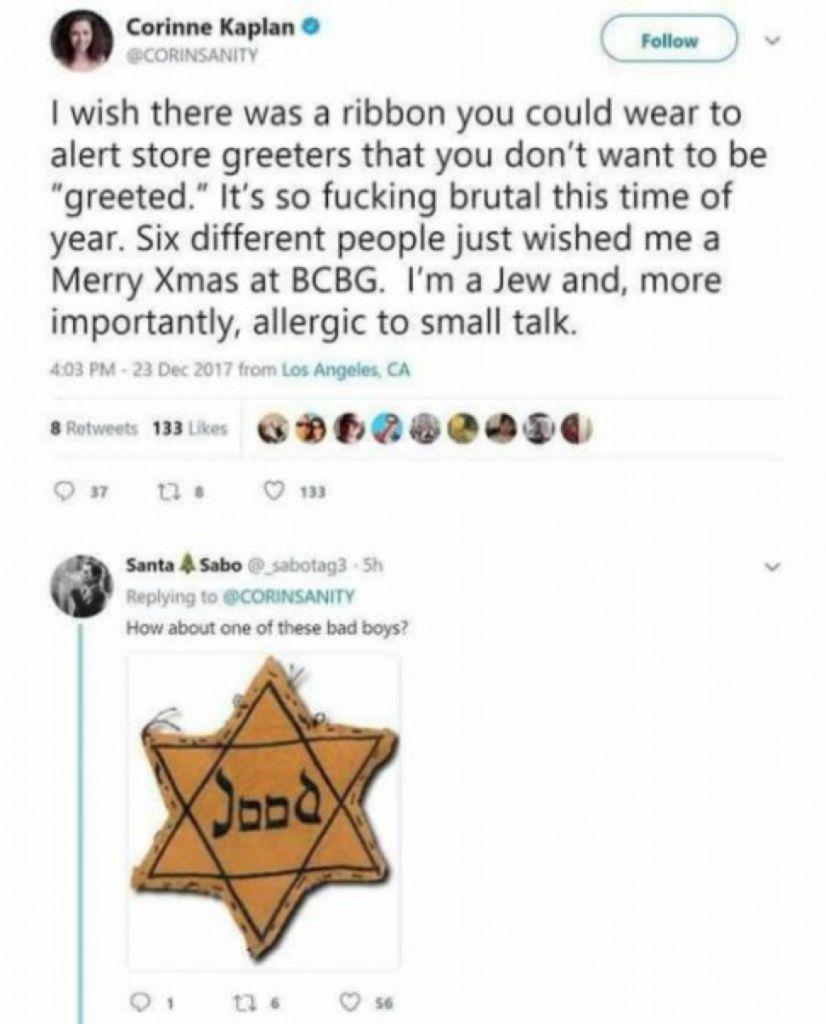
Task: Expand the chevron menu on Santa Sabo's reply
Action: coord(773,567)
